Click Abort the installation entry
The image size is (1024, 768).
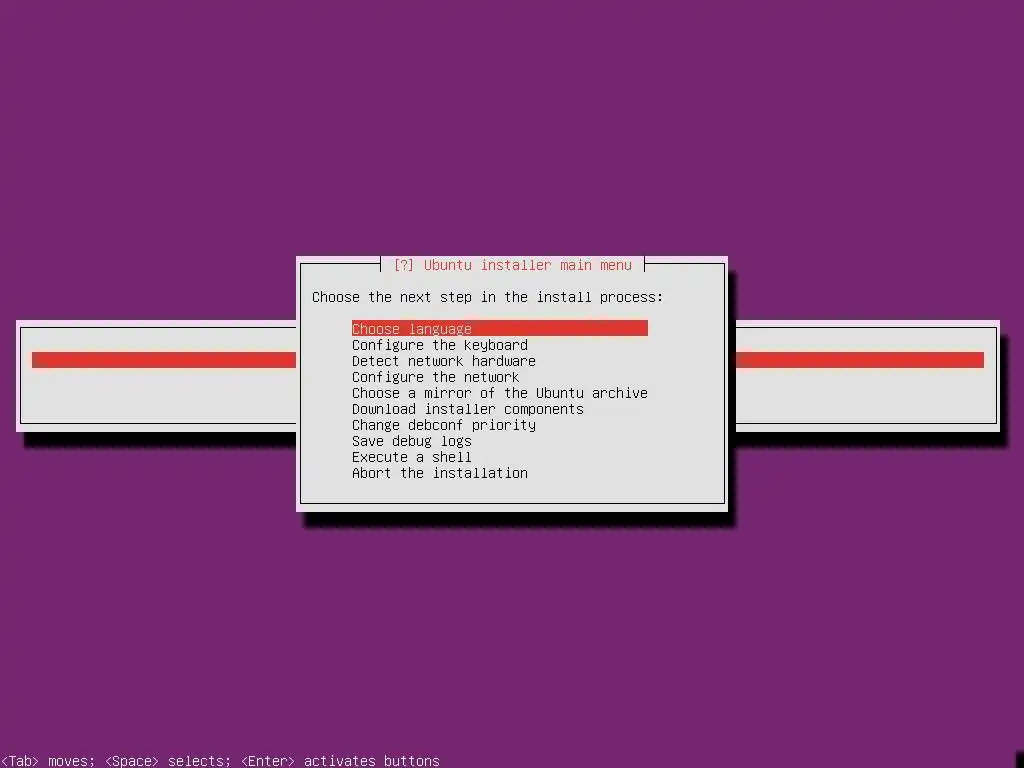(x=440, y=473)
